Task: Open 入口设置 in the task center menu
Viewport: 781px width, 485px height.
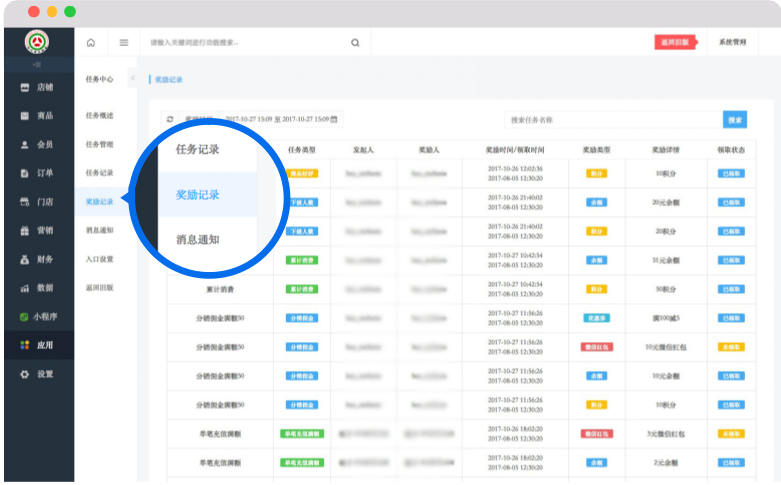Action: [x=99, y=259]
